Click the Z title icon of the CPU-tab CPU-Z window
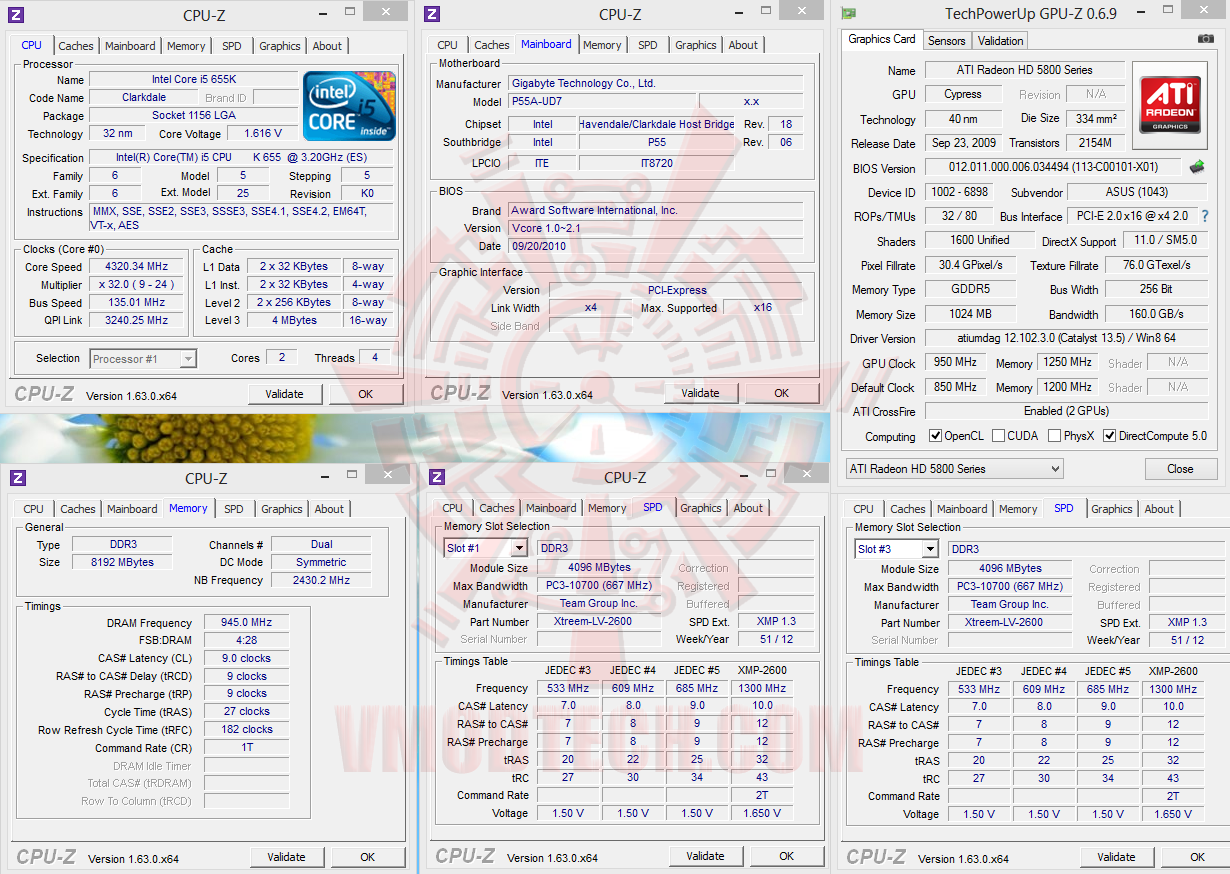 pos(17,14)
